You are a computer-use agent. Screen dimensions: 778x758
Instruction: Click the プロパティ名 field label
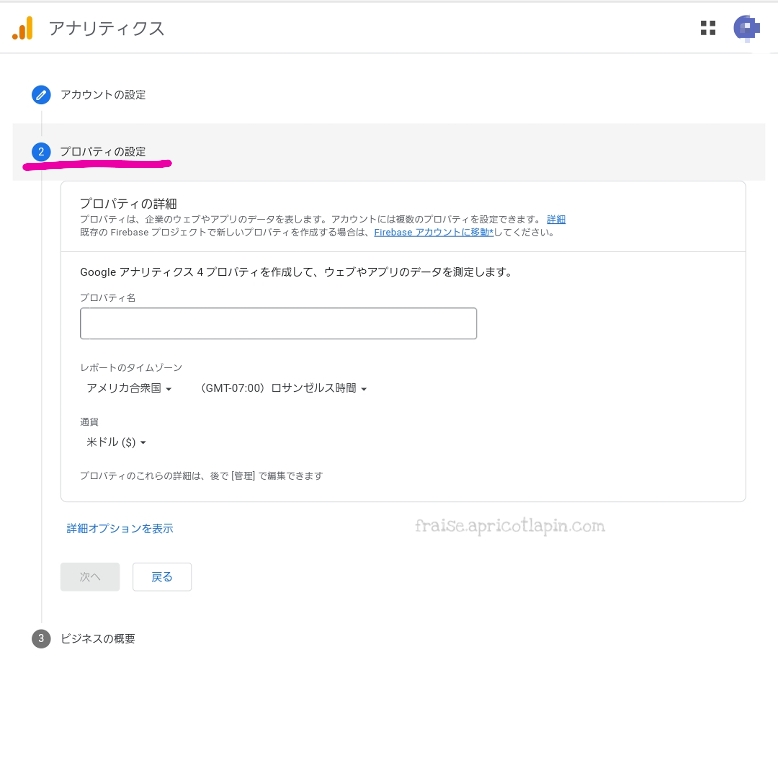[108, 297]
